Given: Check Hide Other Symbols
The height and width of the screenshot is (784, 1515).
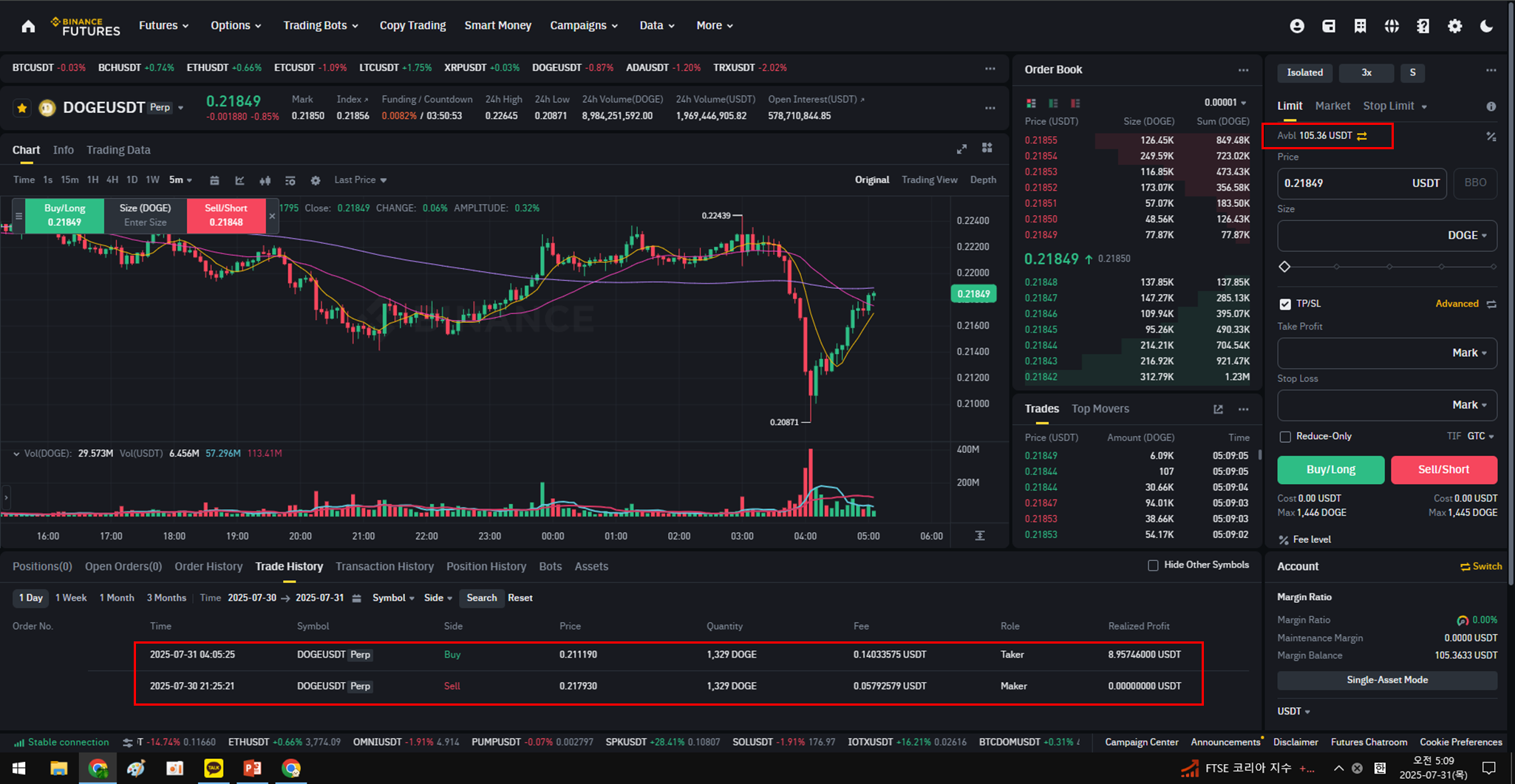Looking at the screenshot, I should click(x=1153, y=565).
